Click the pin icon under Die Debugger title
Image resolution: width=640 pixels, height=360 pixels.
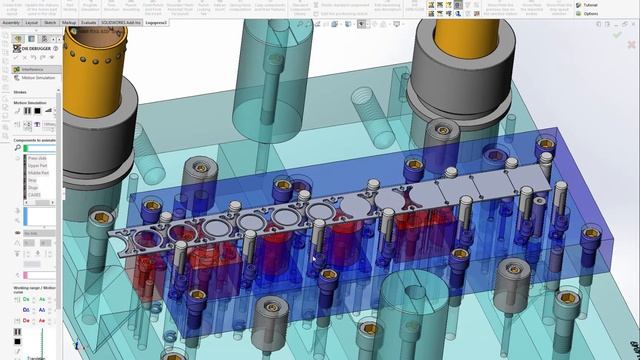[x=52, y=58]
